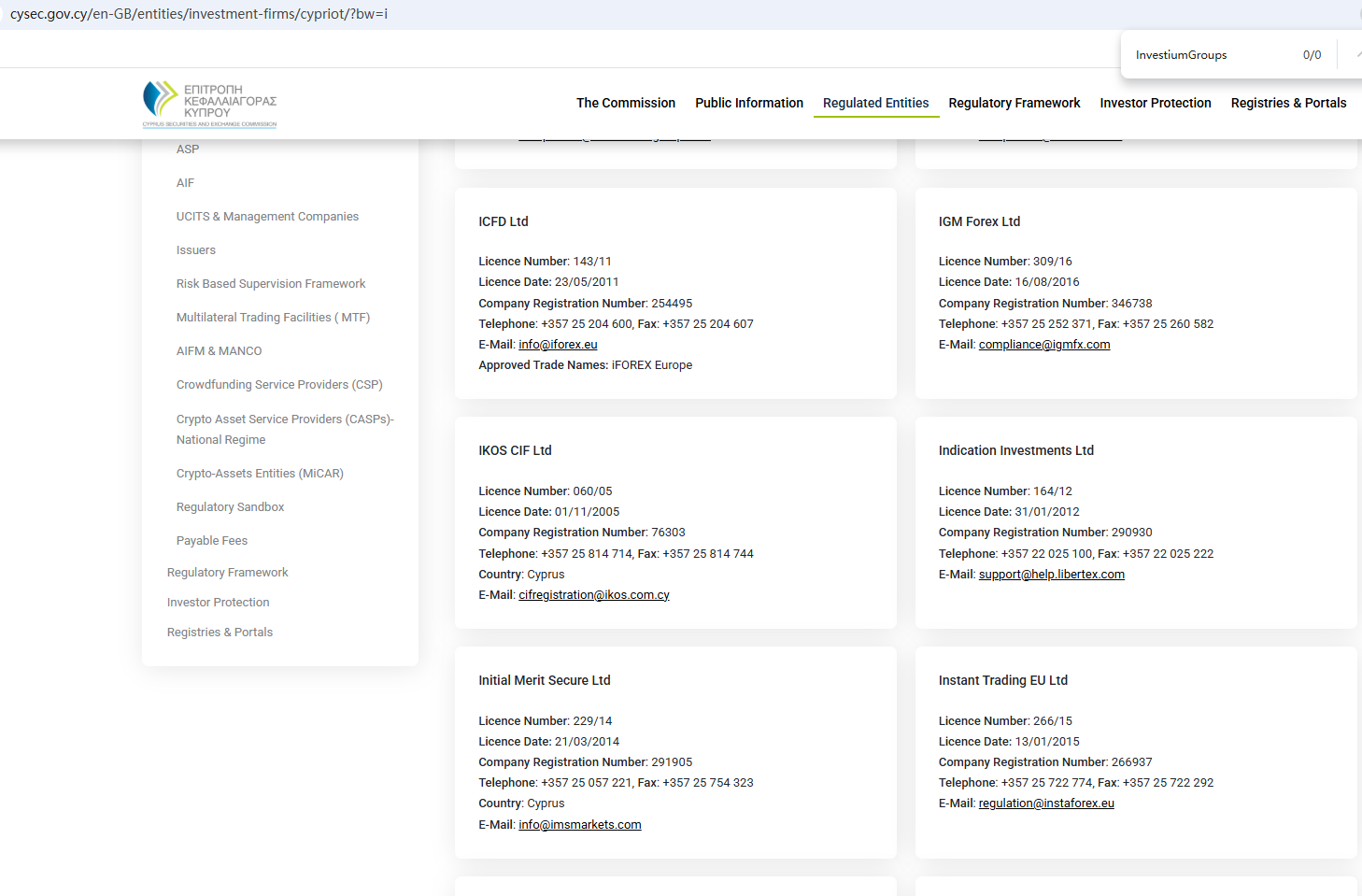Click the browser address bar URL
The image size is (1362, 896).
coord(198,14)
